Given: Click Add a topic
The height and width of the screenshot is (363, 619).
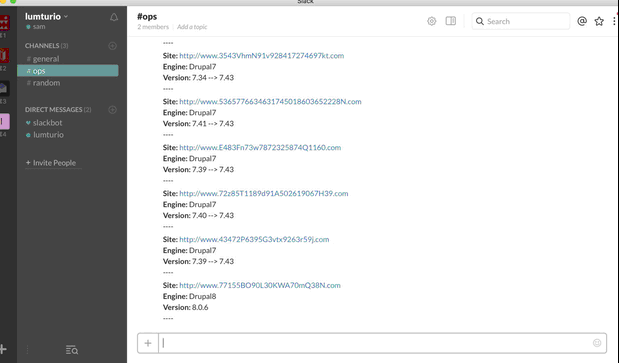Looking at the screenshot, I should click(x=192, y=27).
